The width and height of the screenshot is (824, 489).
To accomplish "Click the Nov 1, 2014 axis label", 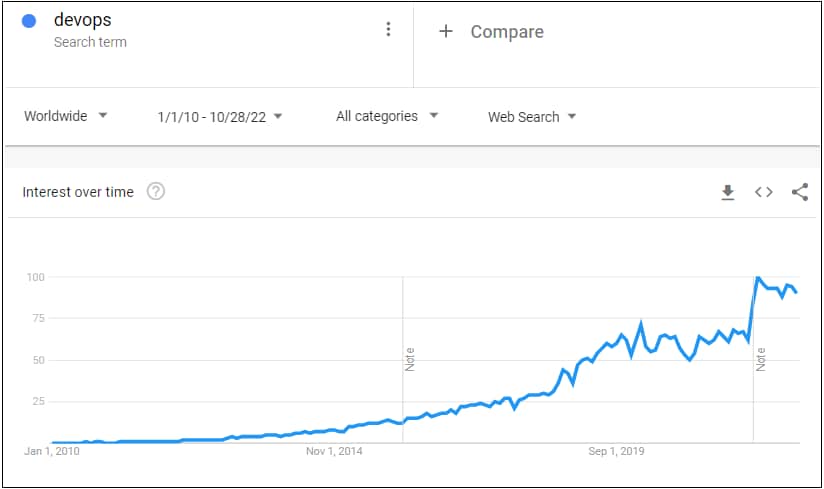I will click(x=335, y=451).
